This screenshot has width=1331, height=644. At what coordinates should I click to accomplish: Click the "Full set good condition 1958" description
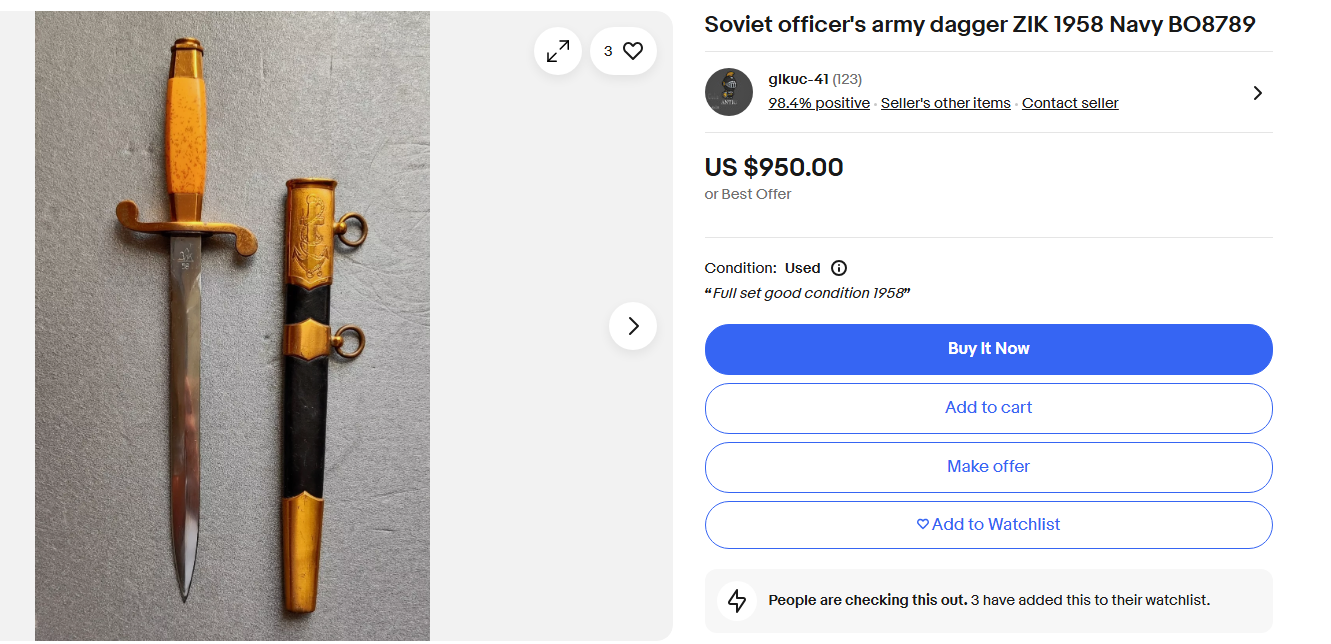coord(808,293)
